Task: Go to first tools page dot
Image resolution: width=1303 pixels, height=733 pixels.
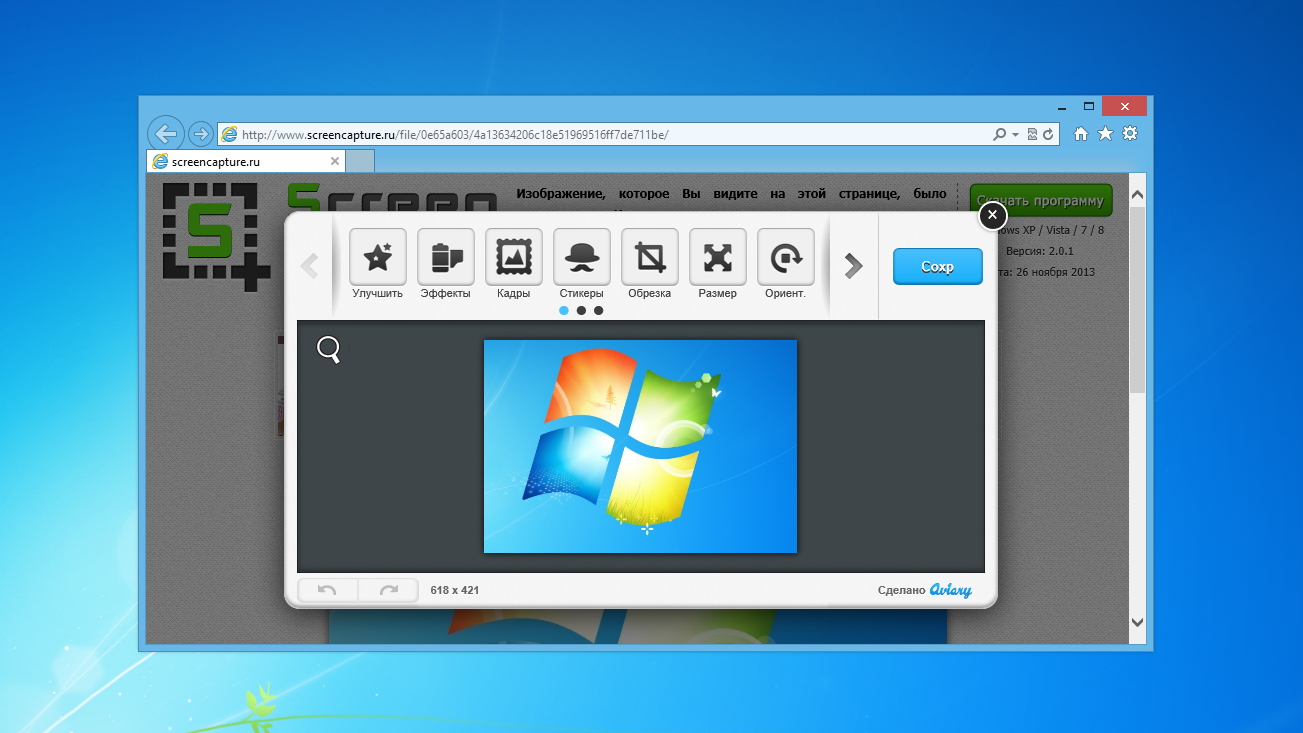Action: point(564,311)
